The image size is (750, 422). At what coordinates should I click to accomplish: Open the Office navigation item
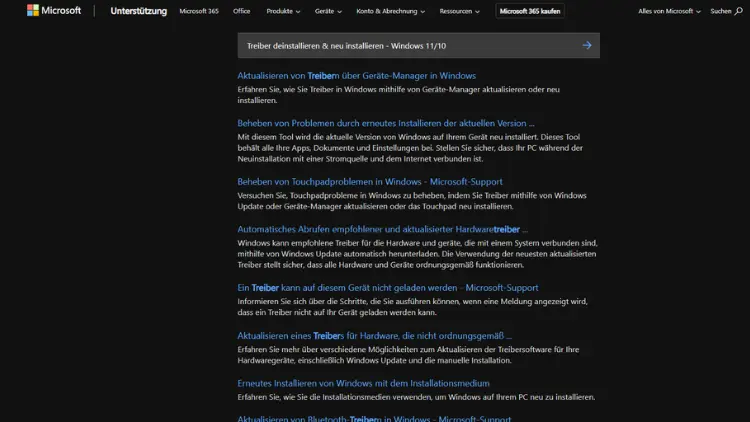[x=242, y=11]
